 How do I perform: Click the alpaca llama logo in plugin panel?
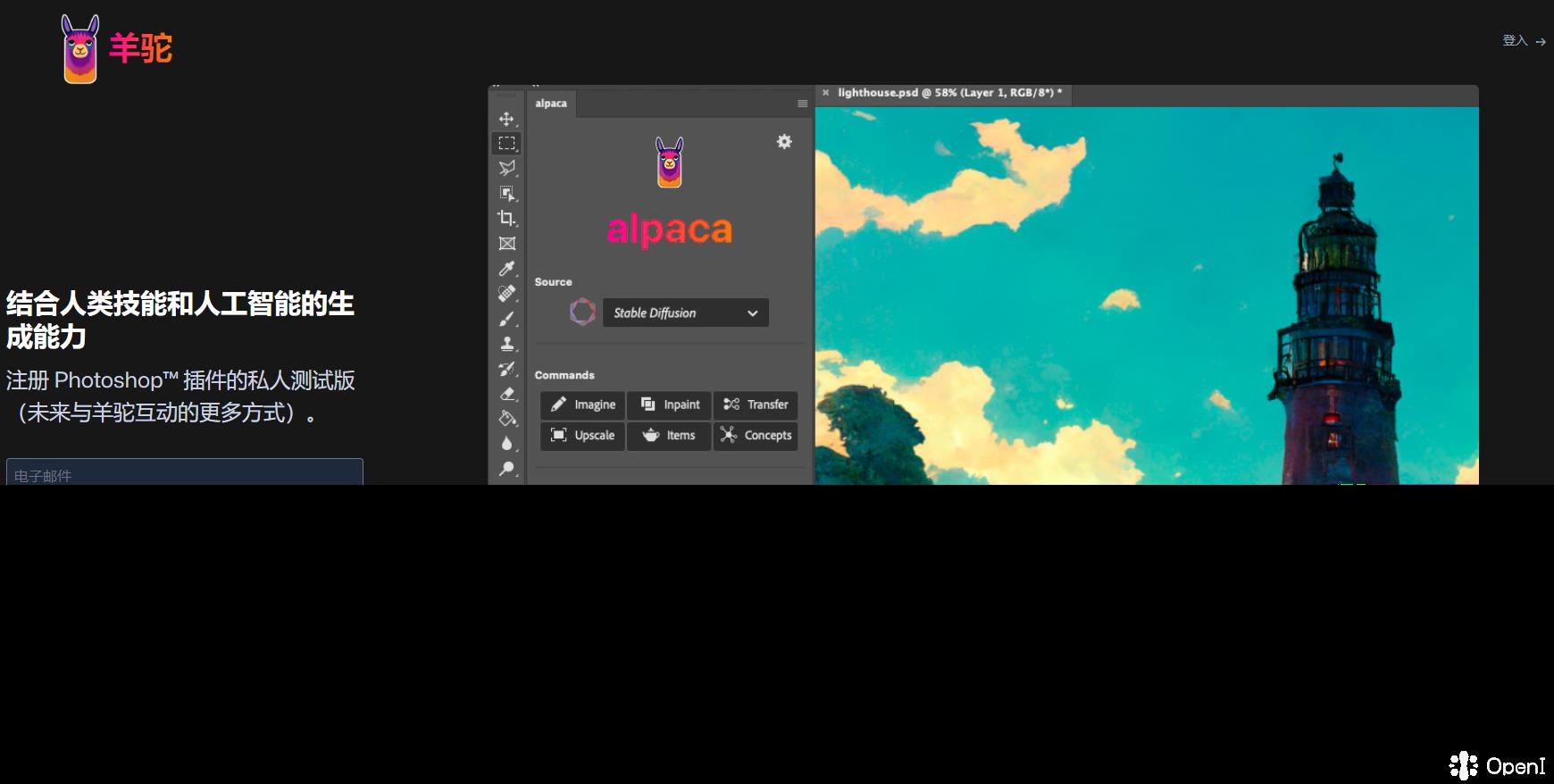[x=669, y=163]
